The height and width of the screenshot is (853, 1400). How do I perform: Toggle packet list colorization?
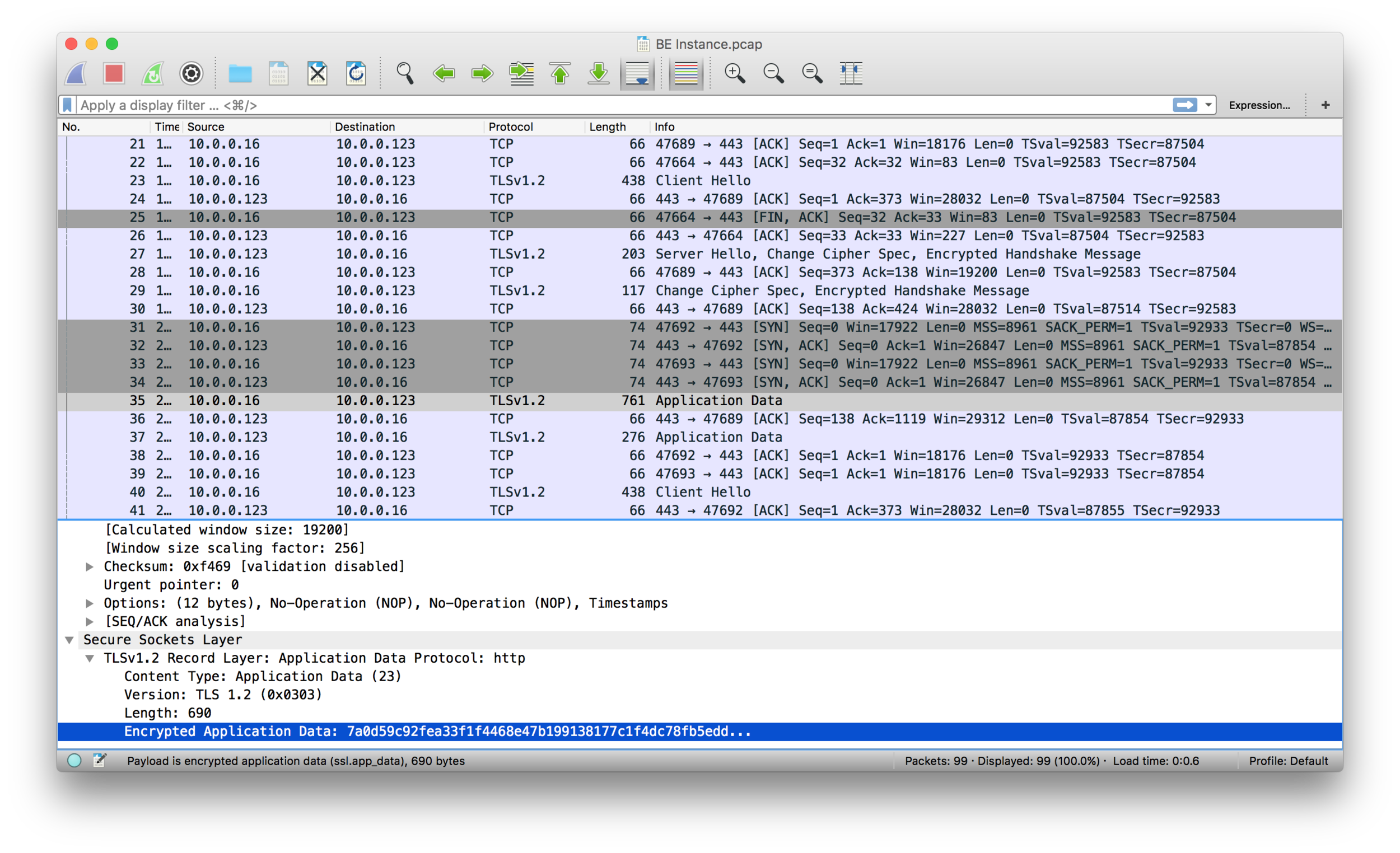pos(686,73)
